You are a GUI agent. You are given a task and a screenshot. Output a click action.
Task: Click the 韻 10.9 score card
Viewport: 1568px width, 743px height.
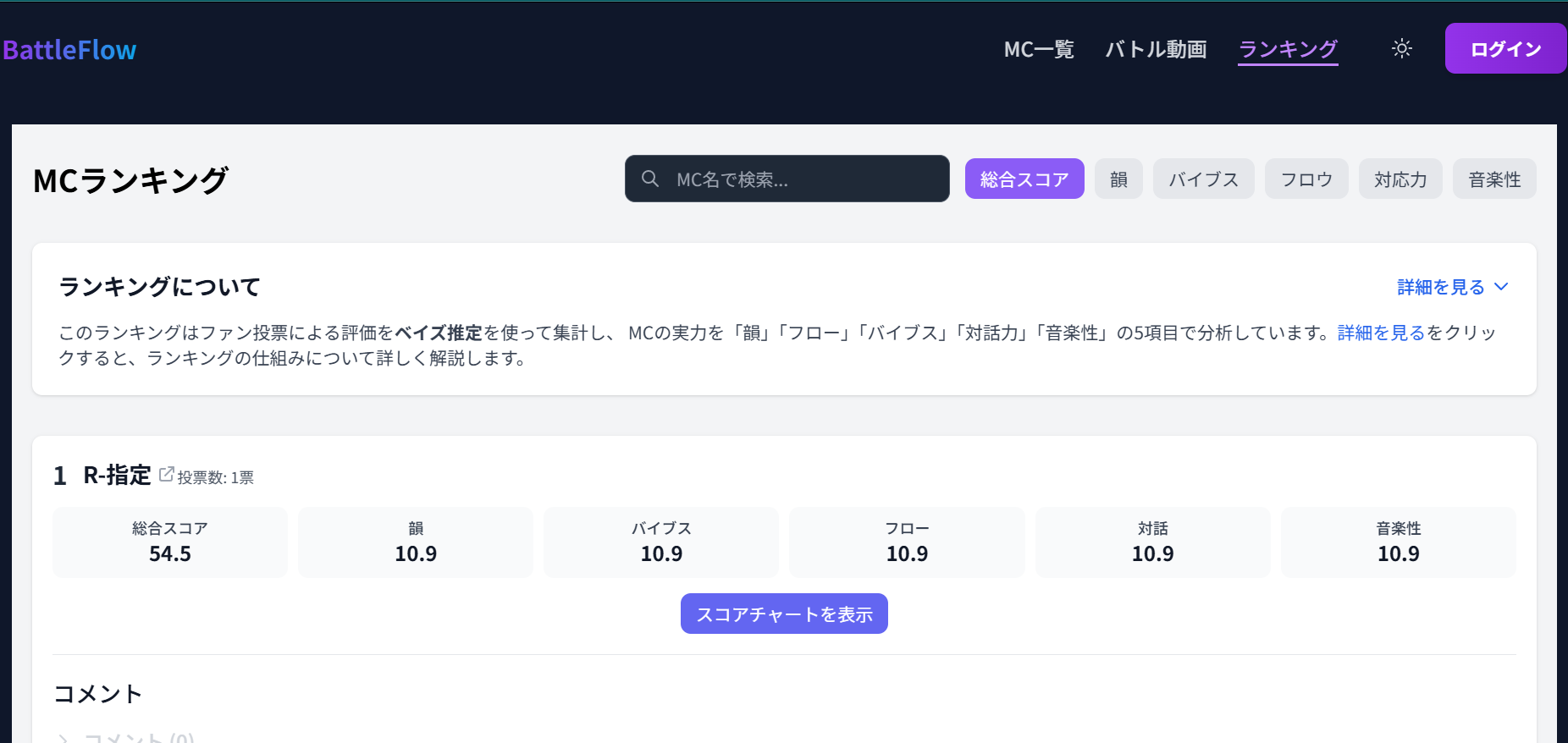[x=416, y=542]
